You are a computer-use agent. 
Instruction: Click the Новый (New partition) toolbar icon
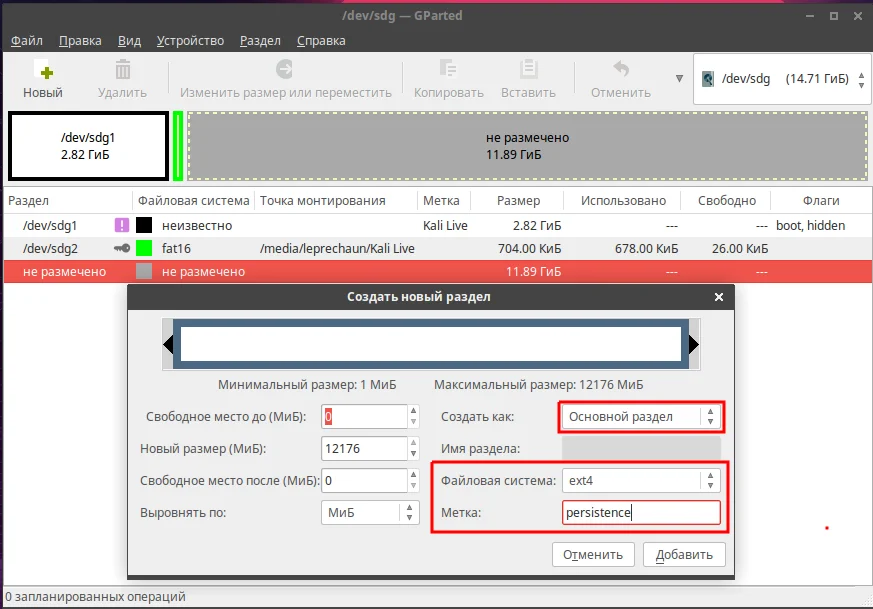[x=43, y=70]
